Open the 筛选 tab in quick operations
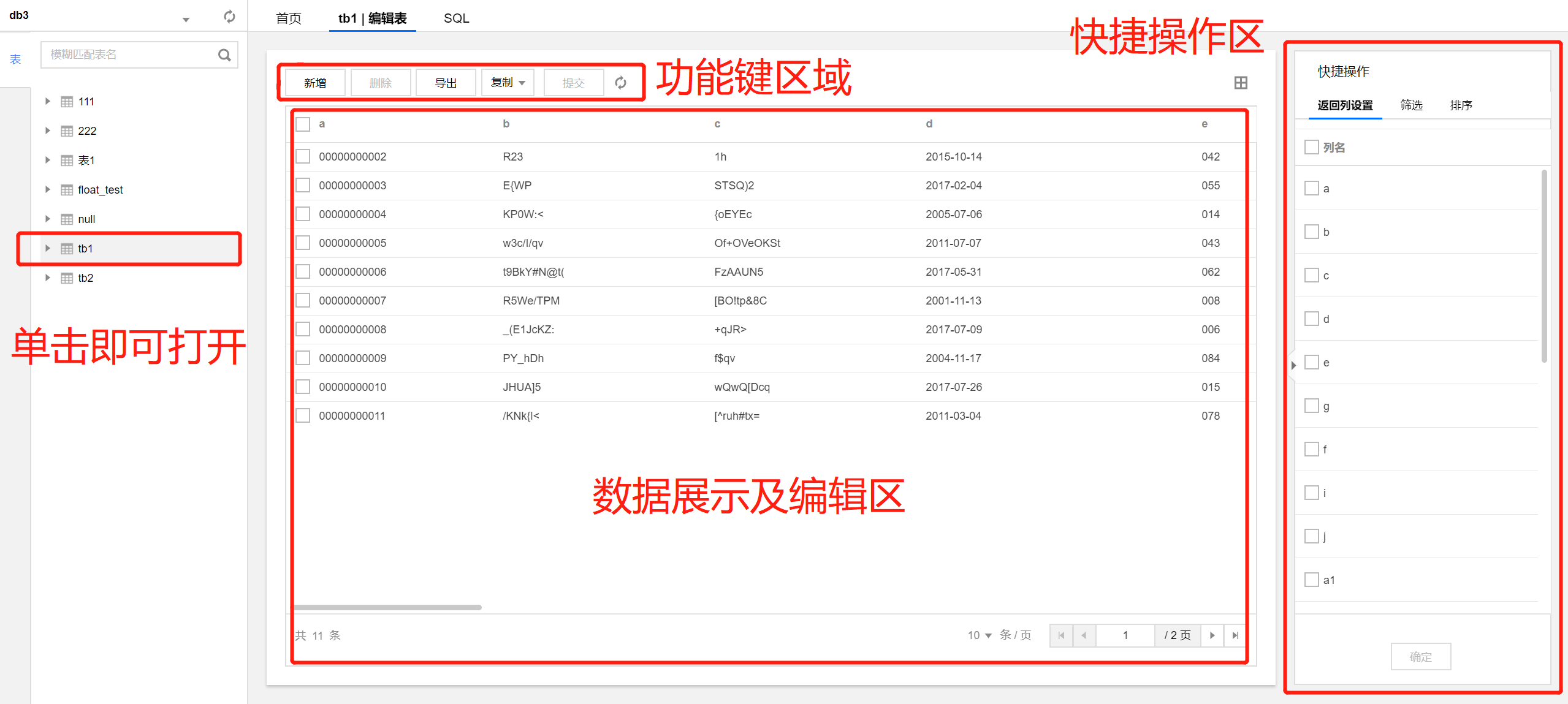 (1411, 105)
